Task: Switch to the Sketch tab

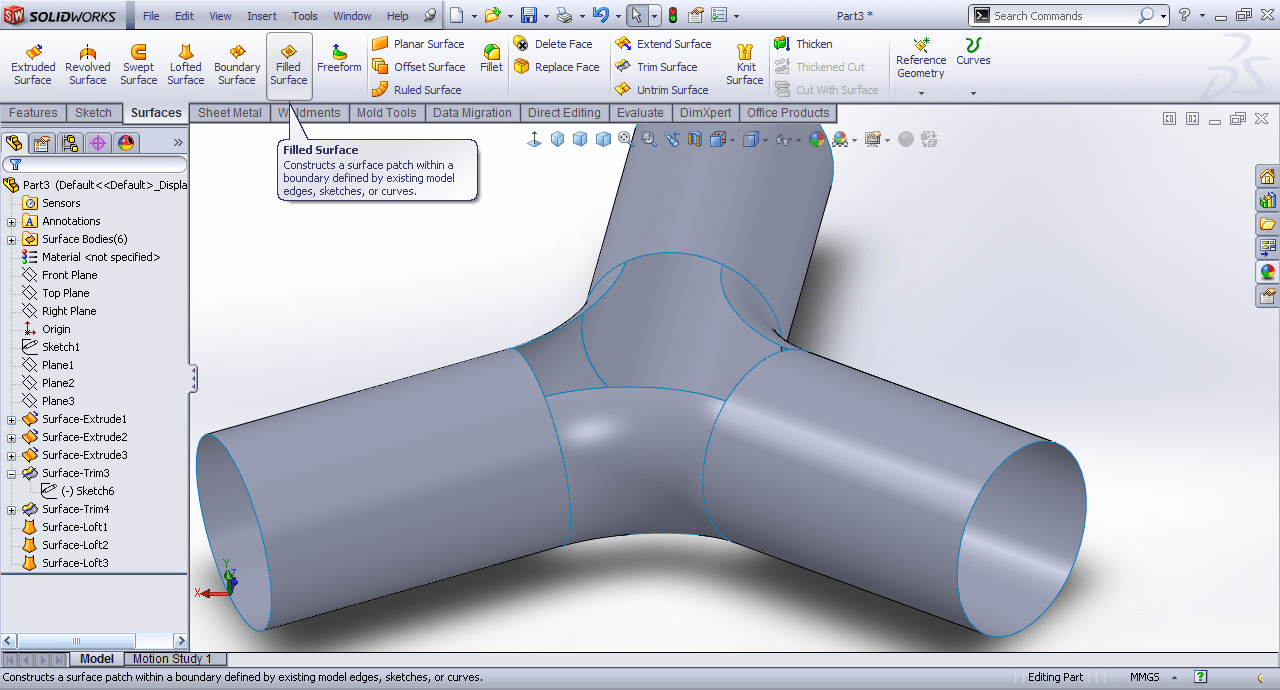Action: [93, 113]
